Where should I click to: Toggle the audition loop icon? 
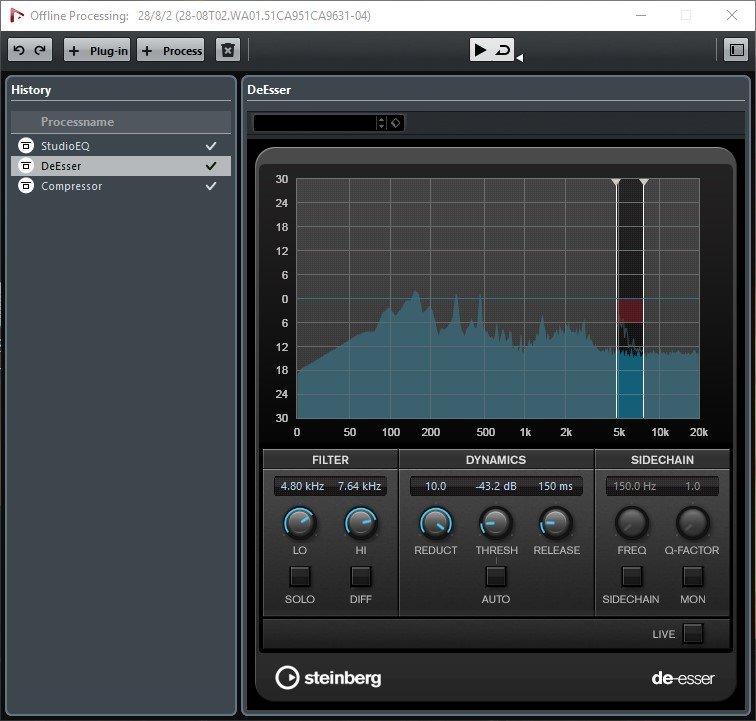pyautogui.click(x=503, y=50)
